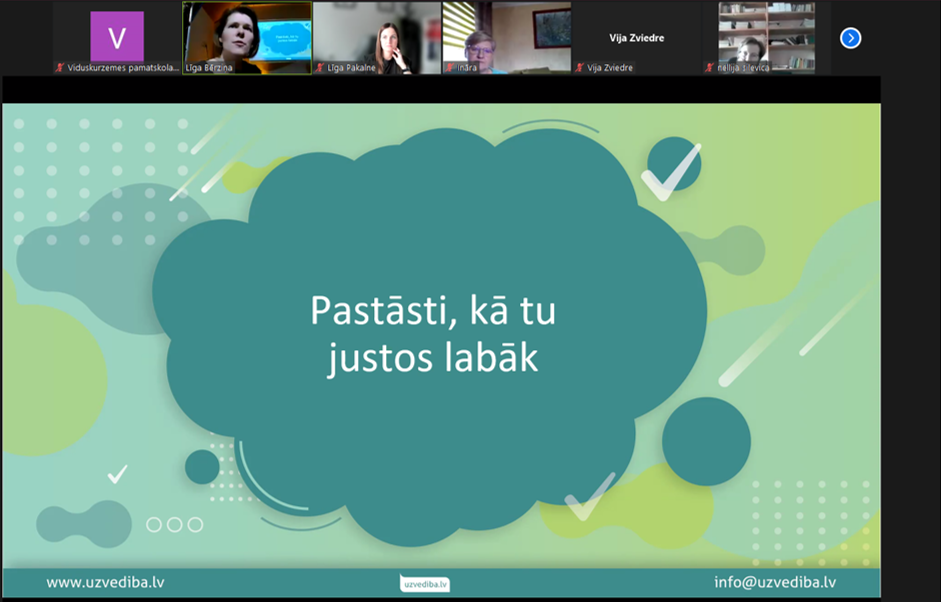The width and height of the screenshot is (941, 602).
Task: Click the info@uzvediba.lv email address
Action: pyautogui.click(x=775, y=582)
